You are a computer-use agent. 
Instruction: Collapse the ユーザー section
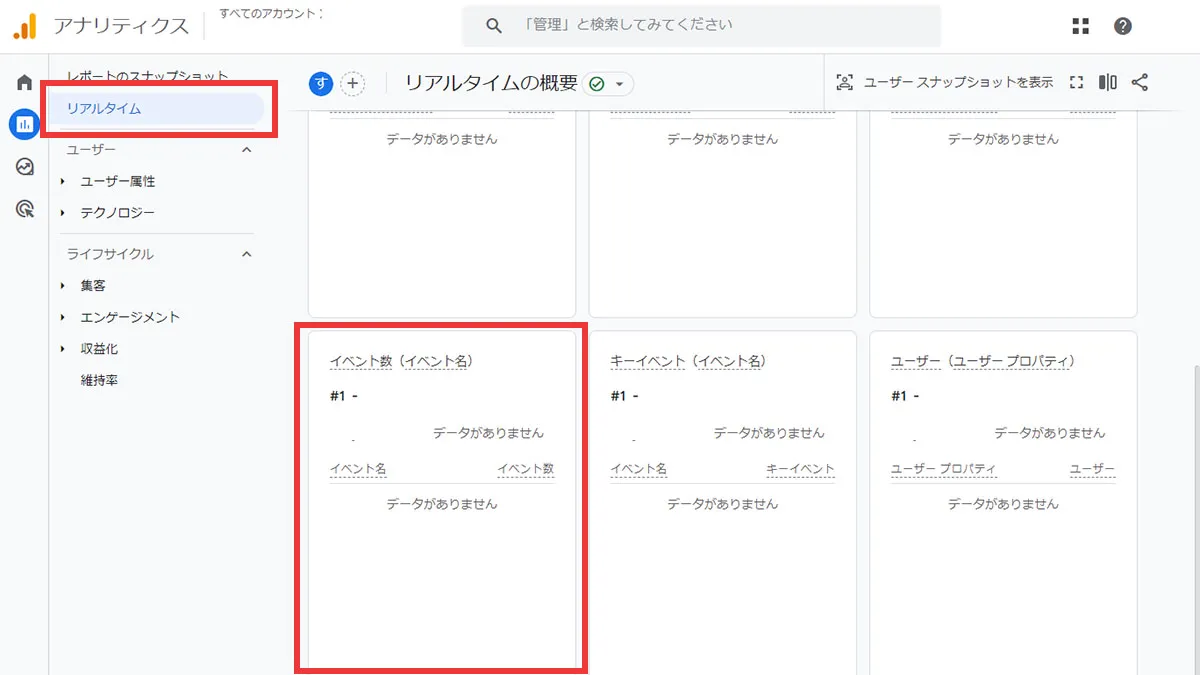[247, 149]
